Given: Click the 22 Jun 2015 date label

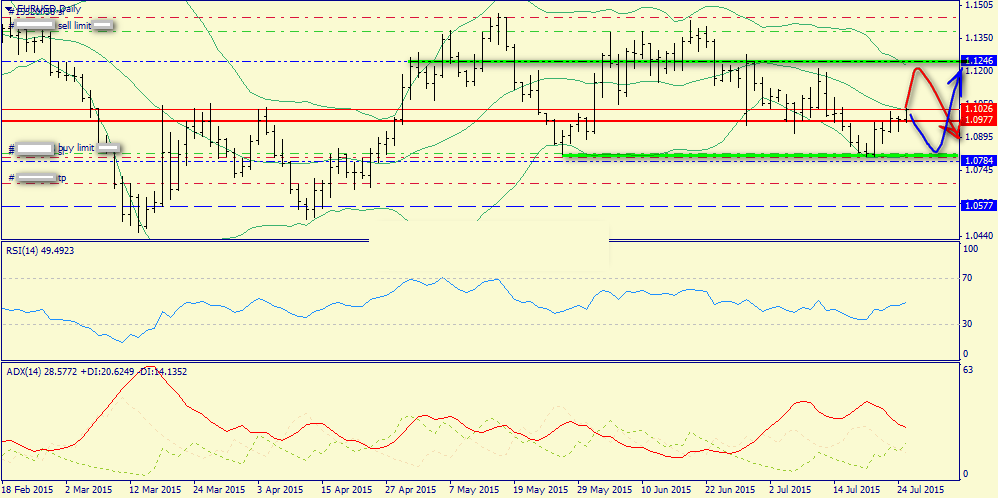Looking at the screenshot, I should point(731,490).
